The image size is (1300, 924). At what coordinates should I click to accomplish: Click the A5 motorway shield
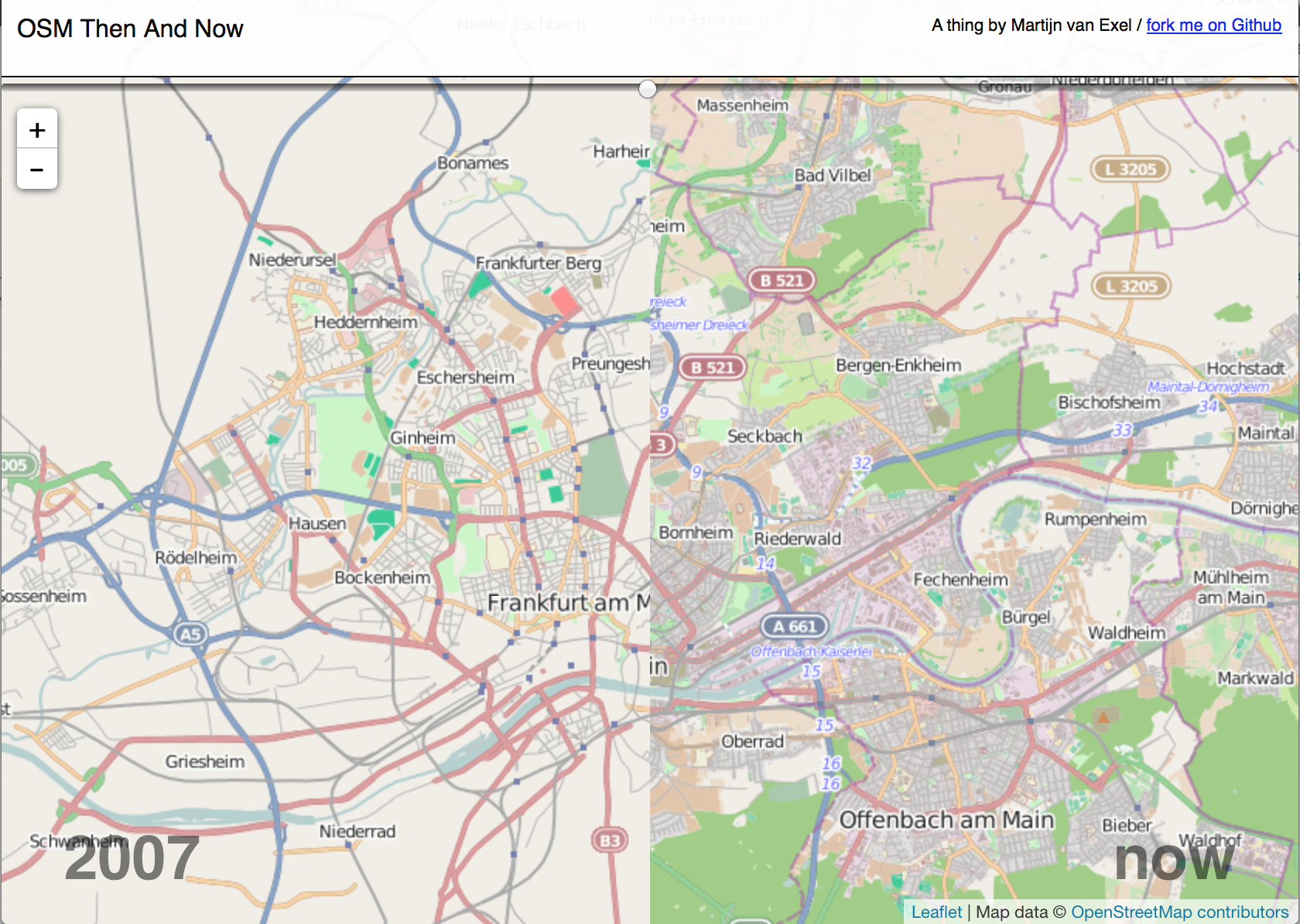(x=190, y=634)
